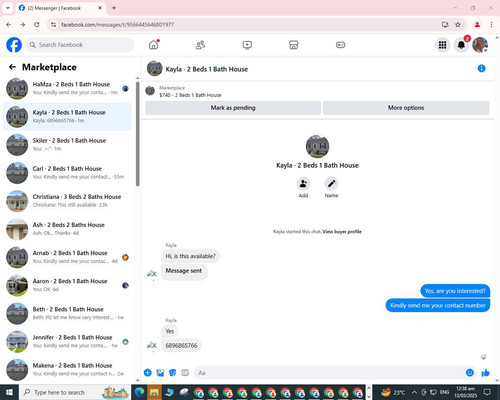Screen dimensions: 500x400
Task: Click the chat list scrollbar
Action: [x=137, y=133]
